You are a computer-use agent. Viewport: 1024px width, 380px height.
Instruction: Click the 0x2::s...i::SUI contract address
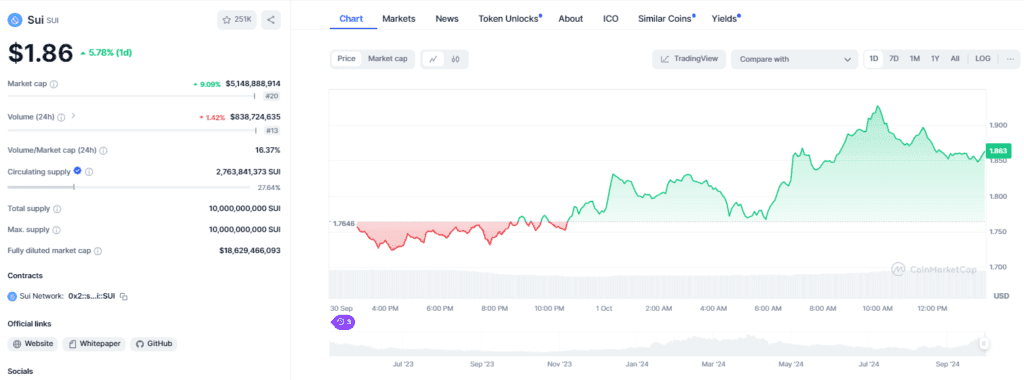(x=92, y=296)
